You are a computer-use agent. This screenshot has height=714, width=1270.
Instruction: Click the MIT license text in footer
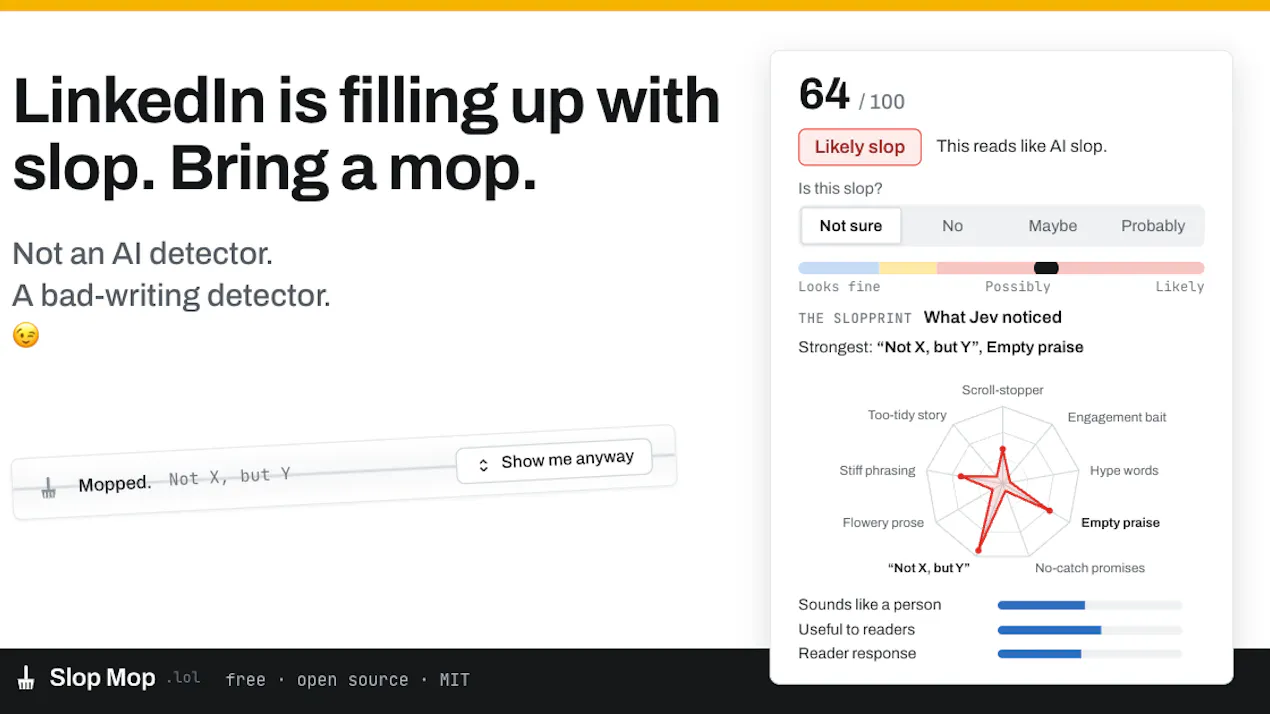pyautogui.click(x=454, y=680)
